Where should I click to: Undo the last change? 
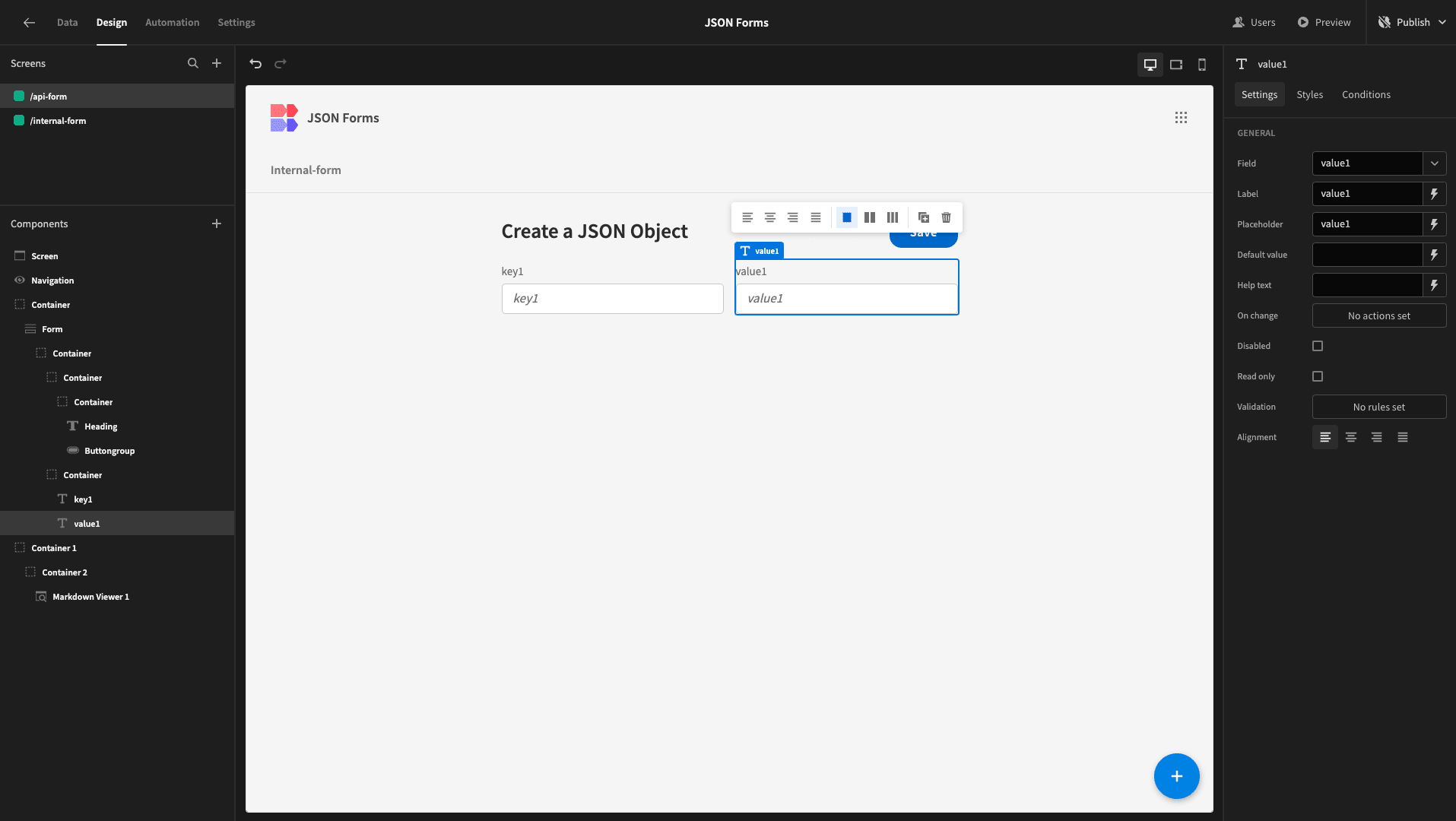click(255, 63)
